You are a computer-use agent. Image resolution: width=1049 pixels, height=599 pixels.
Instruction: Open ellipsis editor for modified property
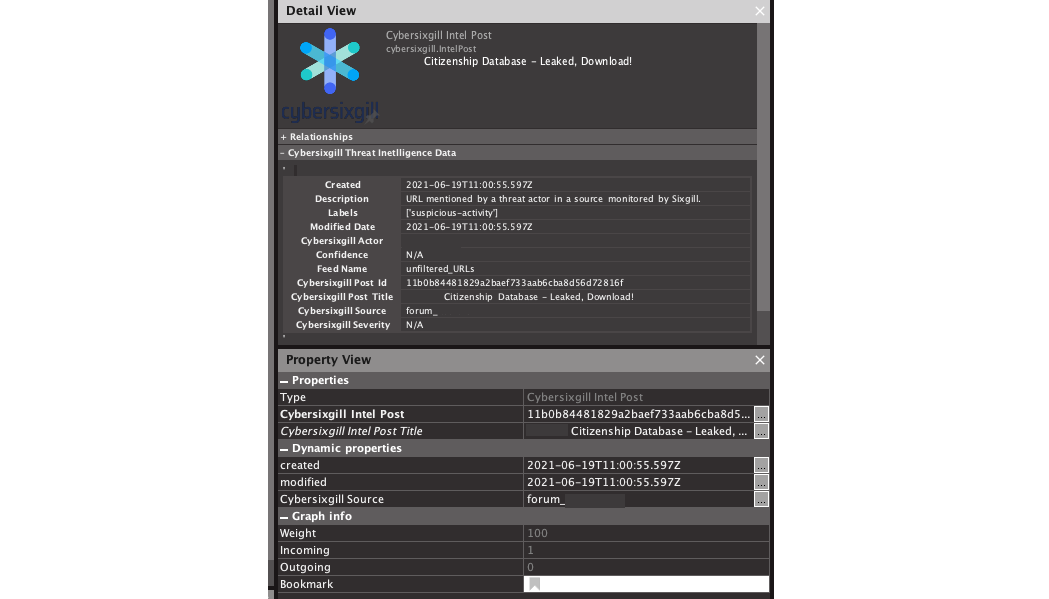click(761, 482)
